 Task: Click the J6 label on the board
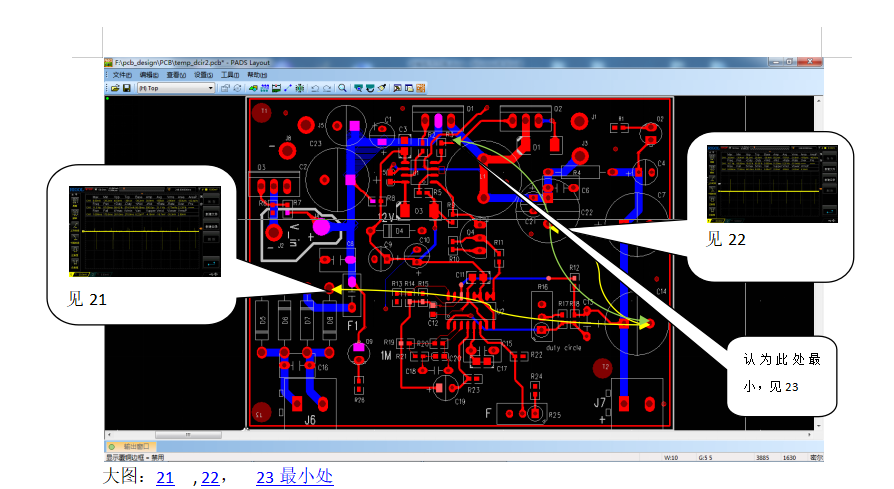pos(310,420)
